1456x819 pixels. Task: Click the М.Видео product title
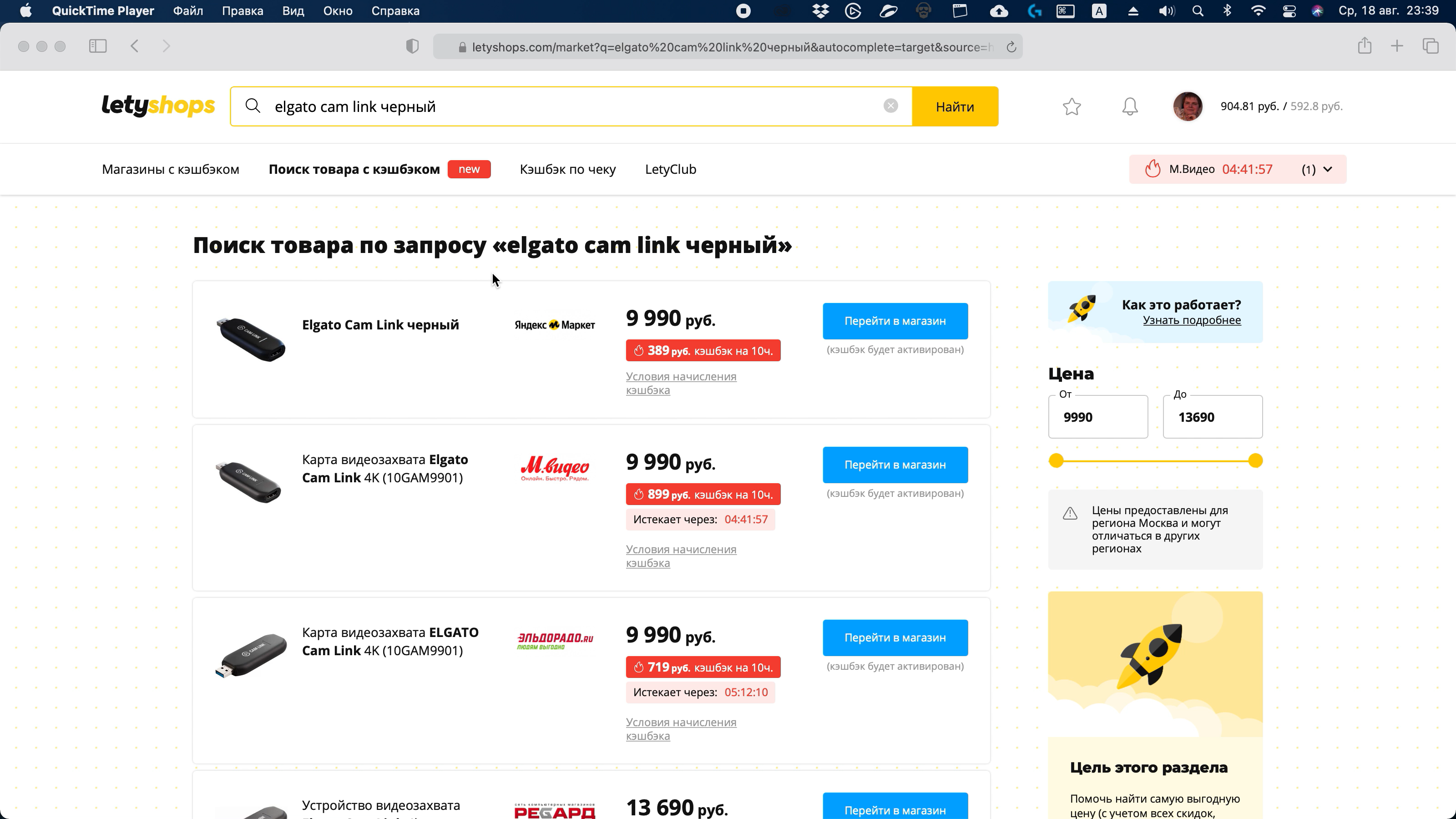(385, 469)
